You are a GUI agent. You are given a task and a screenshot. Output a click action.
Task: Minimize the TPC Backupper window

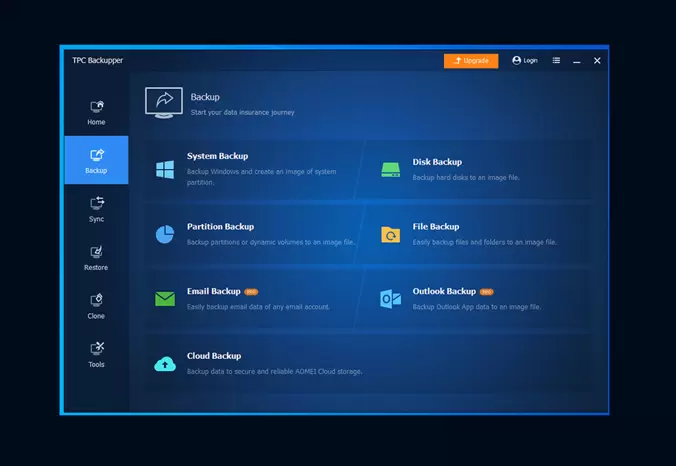click(x=577, y=61)
